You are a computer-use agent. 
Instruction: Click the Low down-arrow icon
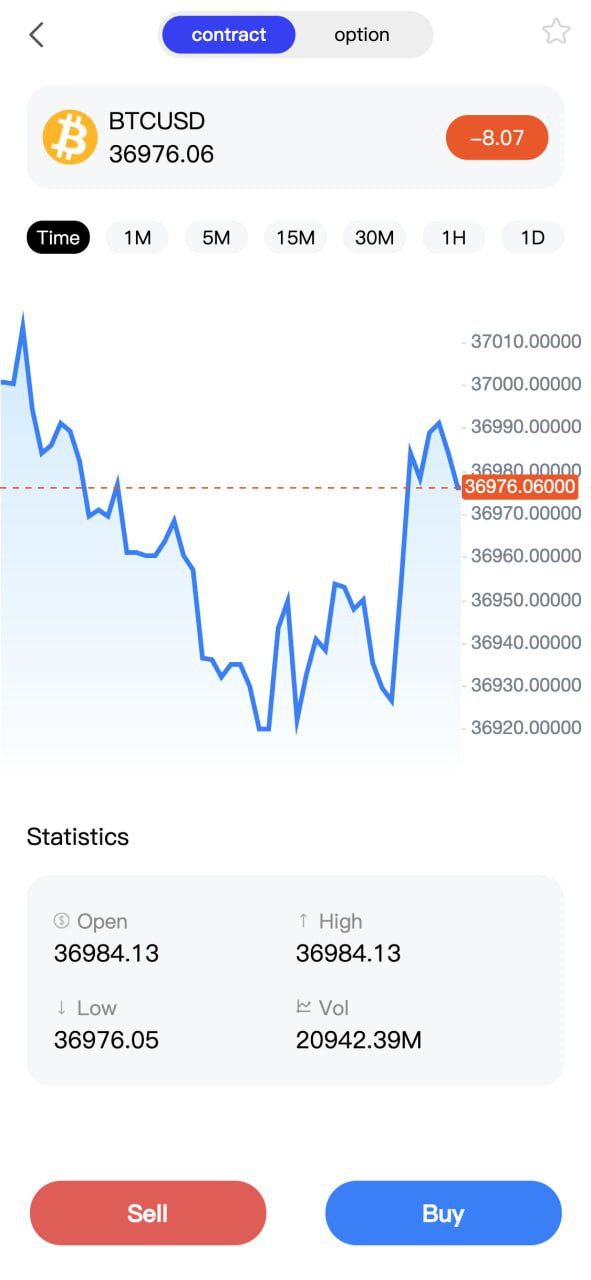point(61,1007)
